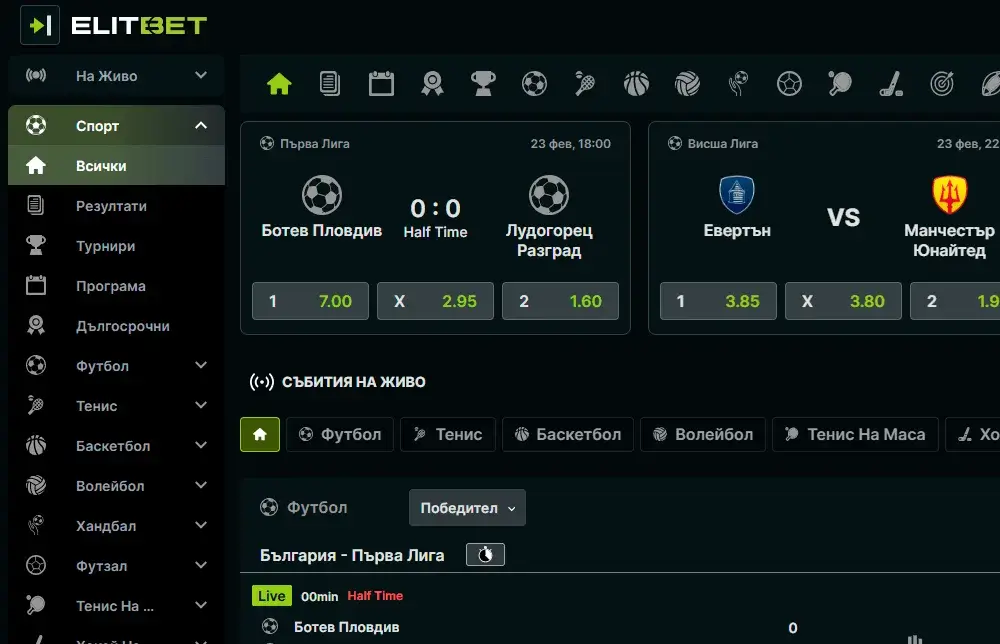Image resolution: width=1000 pixels, height=644 pixels.
Task: Expand Тенис in the left sidebar
Action: [116, 406]
